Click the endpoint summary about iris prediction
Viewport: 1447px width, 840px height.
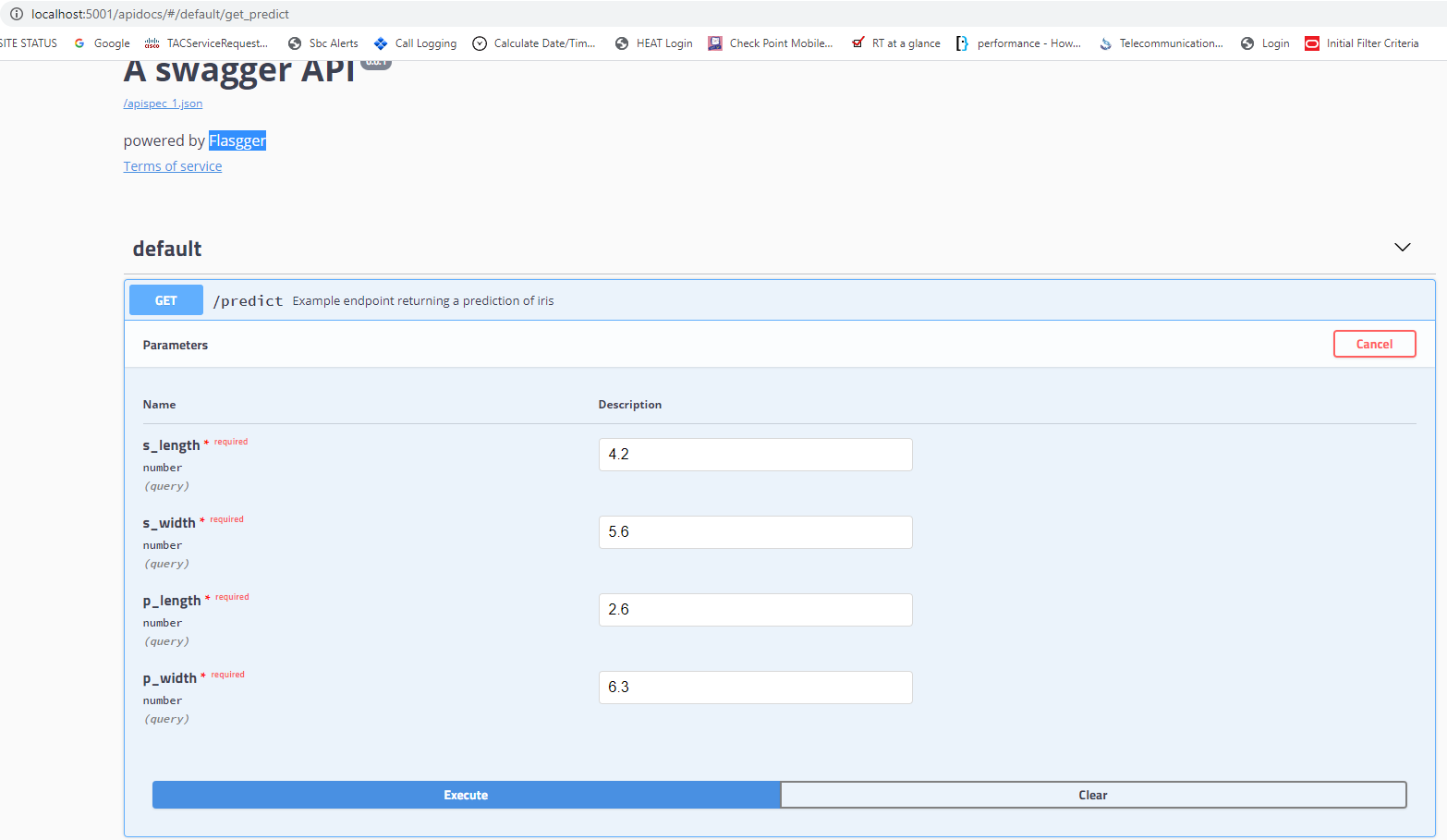tap(423, 301)
